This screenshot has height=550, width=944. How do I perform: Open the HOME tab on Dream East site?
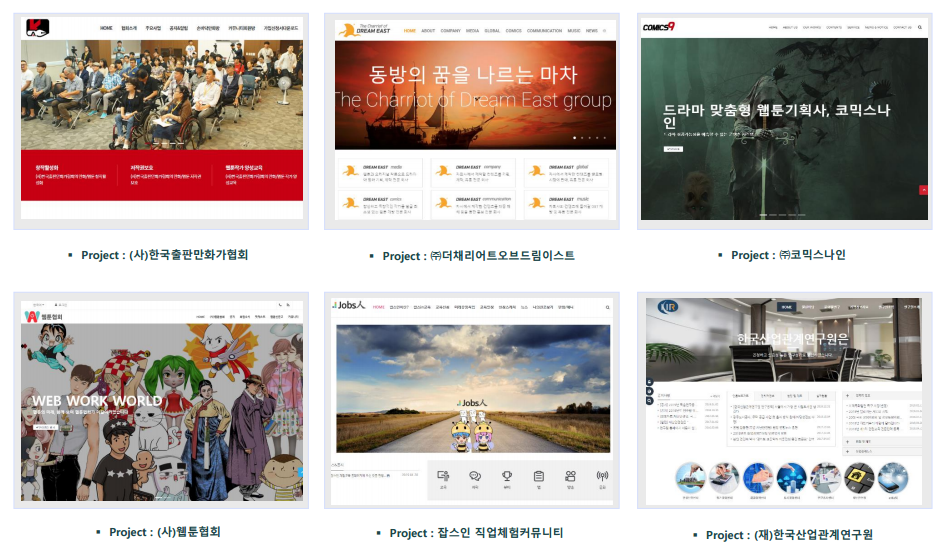[x=409, y=30]
